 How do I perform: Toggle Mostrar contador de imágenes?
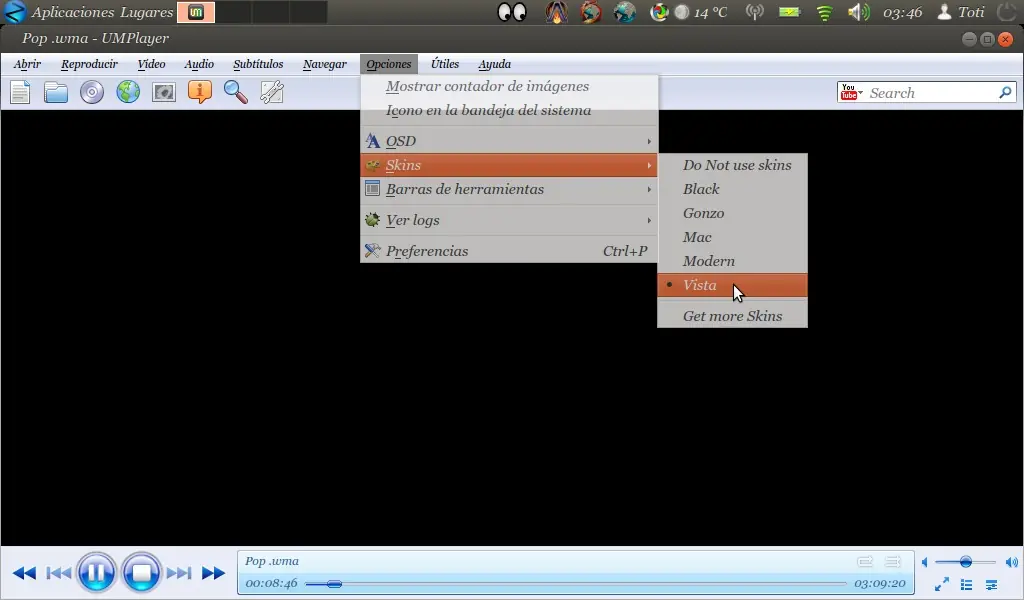(x=509, y=86)
